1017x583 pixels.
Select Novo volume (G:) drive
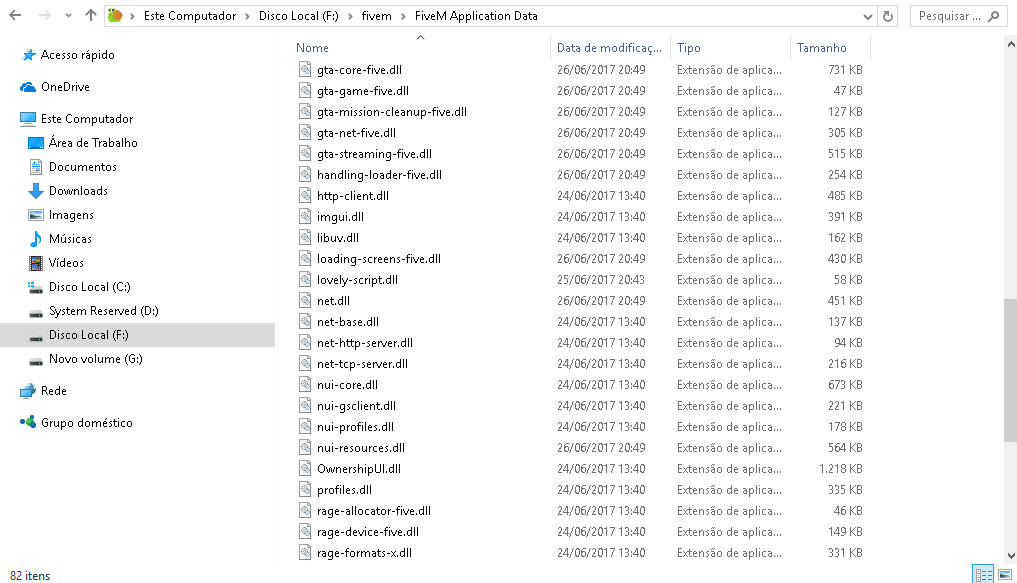pos(95,359)
